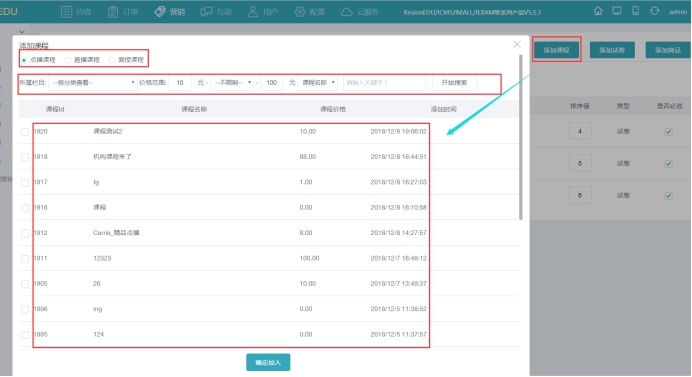
Task: Tick the checkbox for course 1911
Action: click(x=25, y=259)
